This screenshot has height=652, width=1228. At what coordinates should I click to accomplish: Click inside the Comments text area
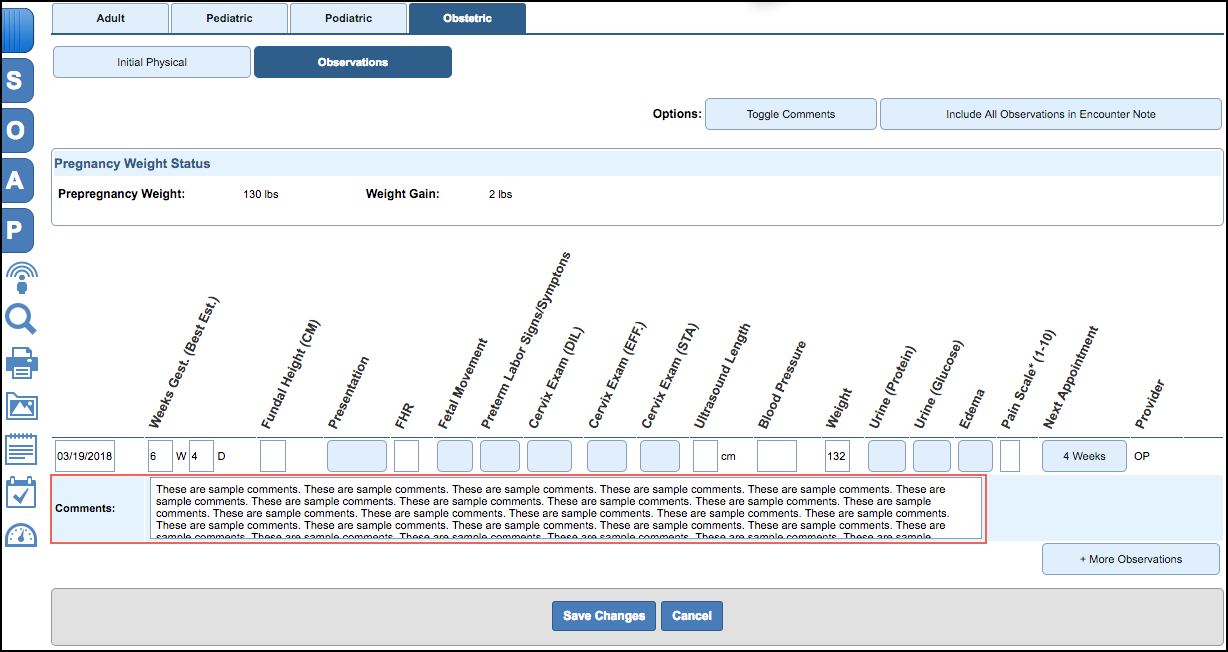(x=566, y=508)
